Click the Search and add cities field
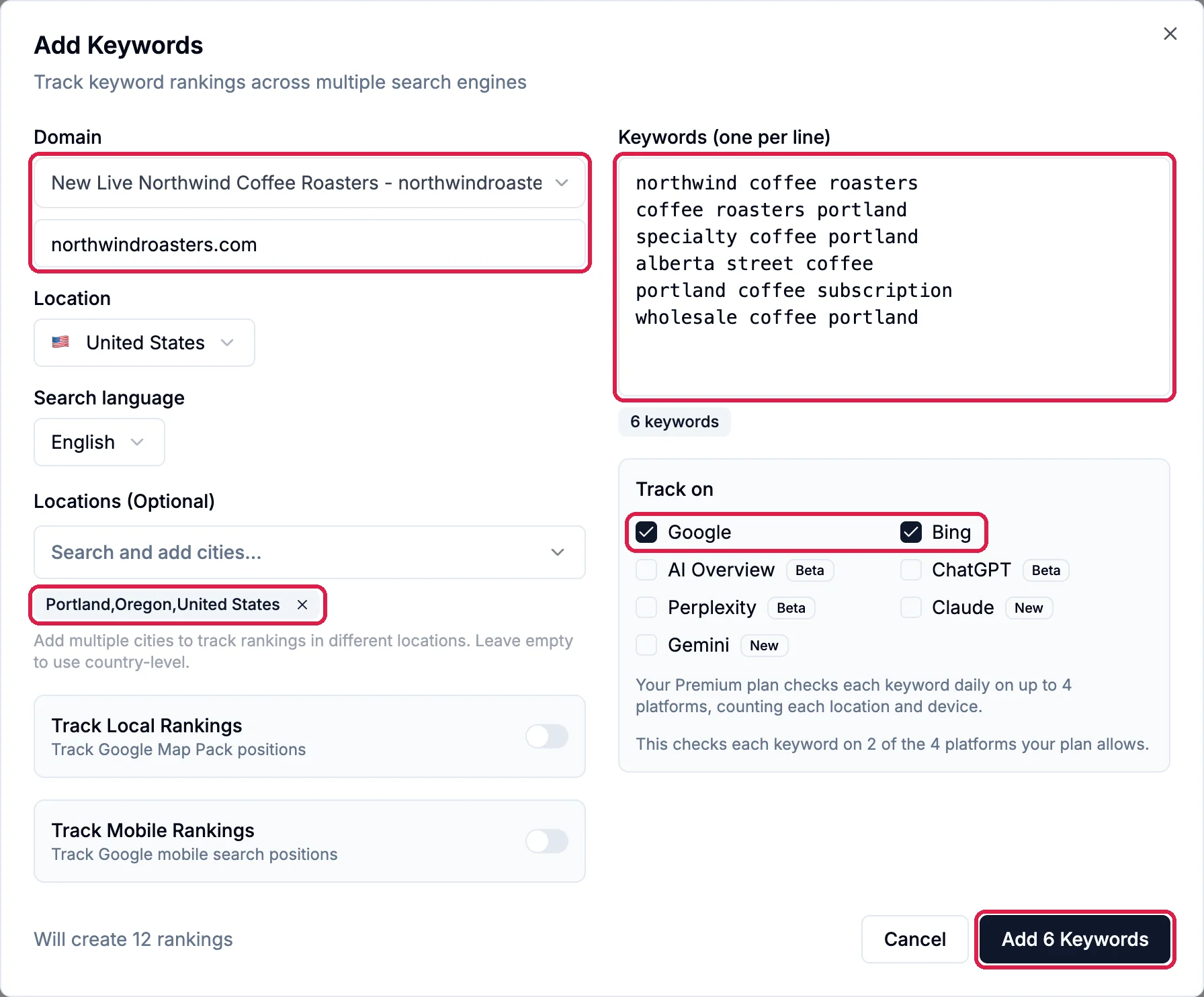Screen dimensions: 1204x997 (x=310, y=552)
